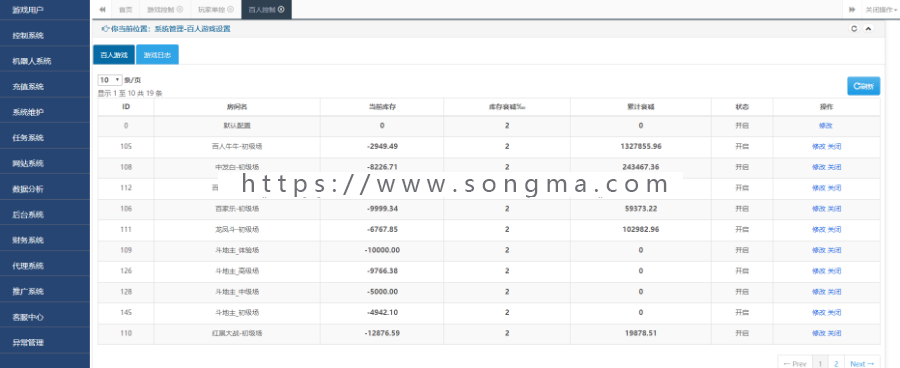Close the 游戏控制 tab via its x icon

tap(180, 10)
